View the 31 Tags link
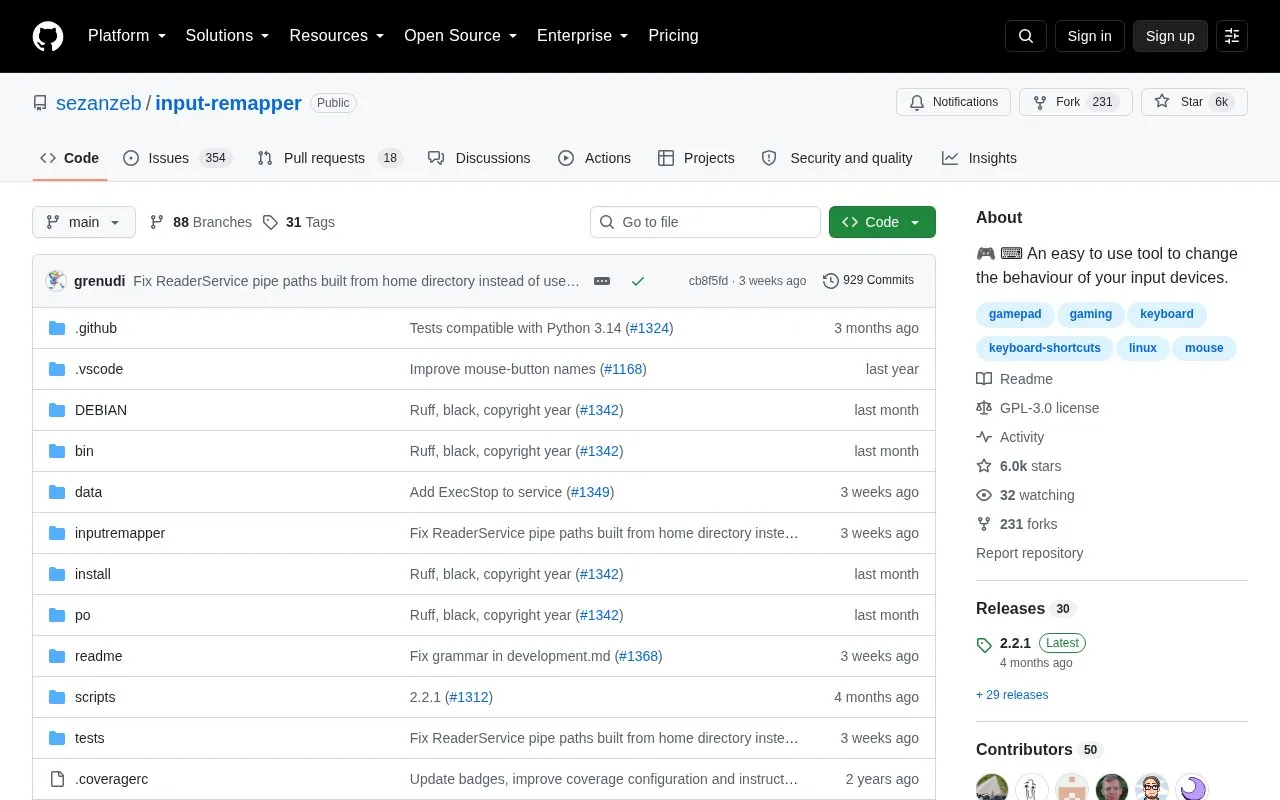The width and height of the screenshot is (1280, 800). pos(299,222)
